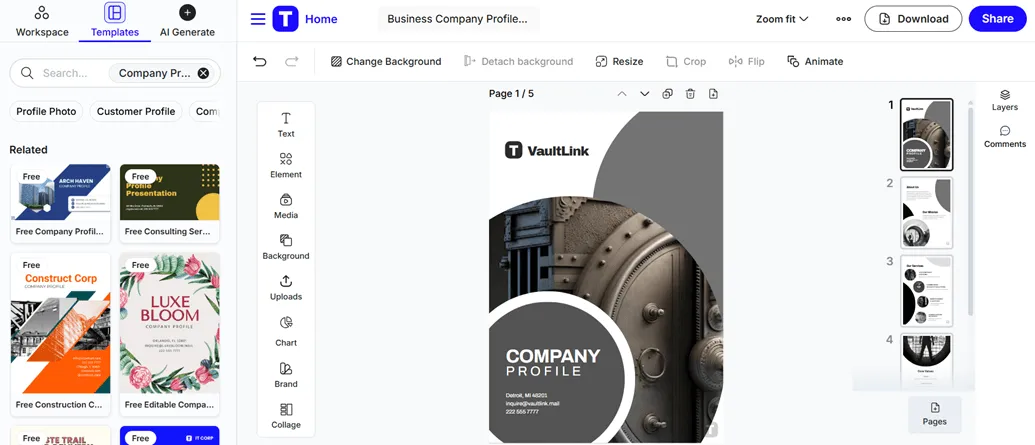Click the Download button
The image size is (1035, 445).
pyautogui.click(x=913, y=19)
